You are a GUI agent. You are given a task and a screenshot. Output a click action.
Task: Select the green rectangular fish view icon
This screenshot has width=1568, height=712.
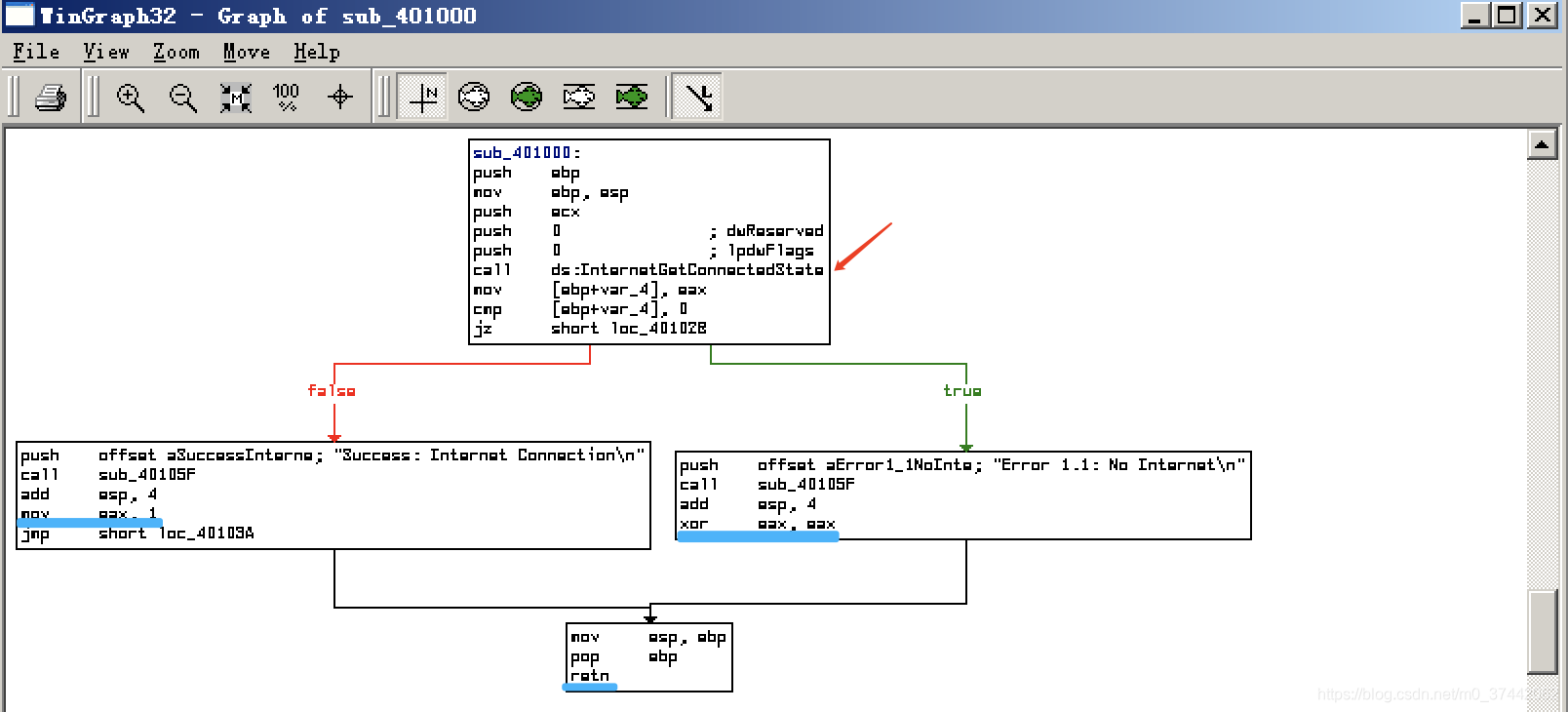point(632,97)
